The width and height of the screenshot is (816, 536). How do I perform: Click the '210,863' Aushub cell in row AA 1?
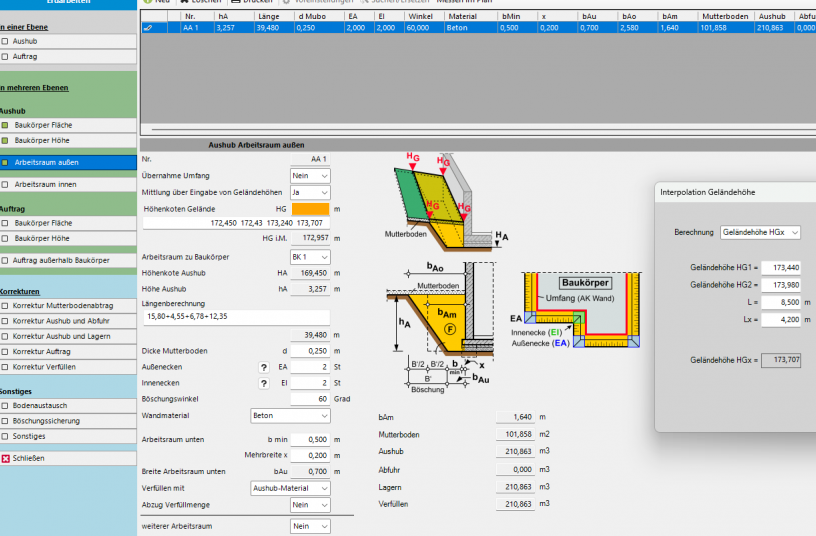tap(775, 28)
